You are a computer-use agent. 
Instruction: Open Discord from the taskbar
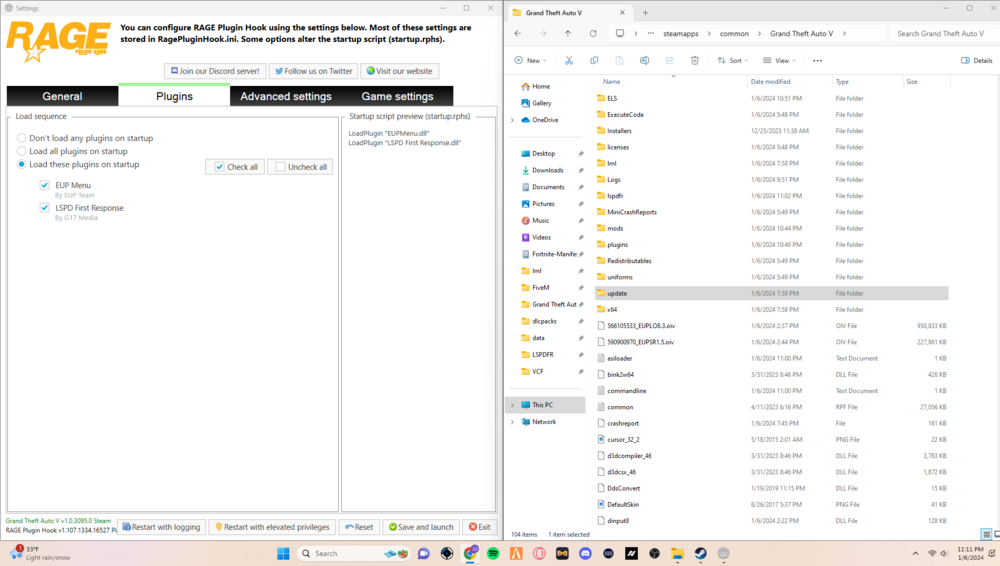pyautogui.click(x=585, y=553)
